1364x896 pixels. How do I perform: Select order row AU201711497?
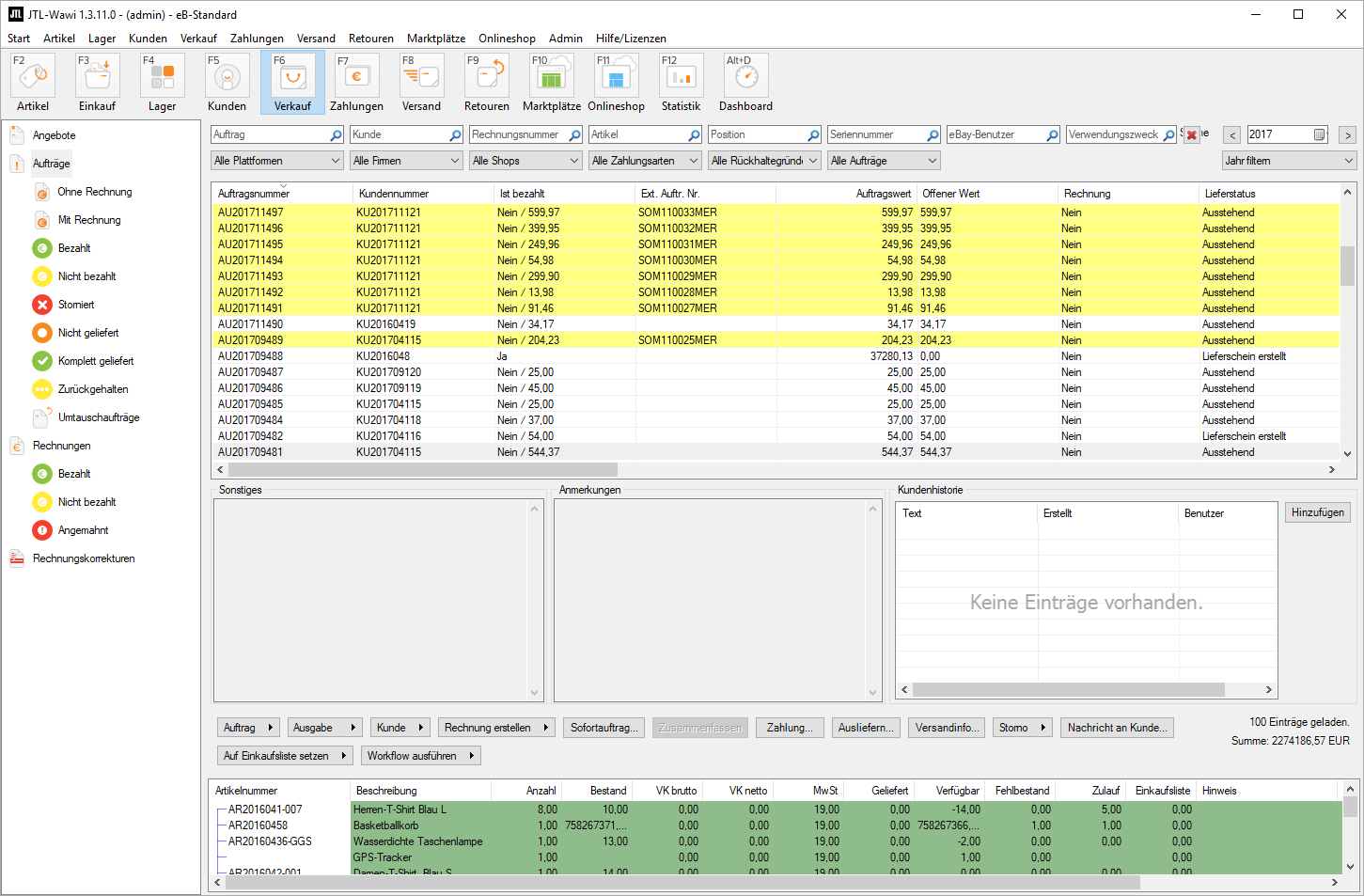pyautogui.click(x=776, y=212)
